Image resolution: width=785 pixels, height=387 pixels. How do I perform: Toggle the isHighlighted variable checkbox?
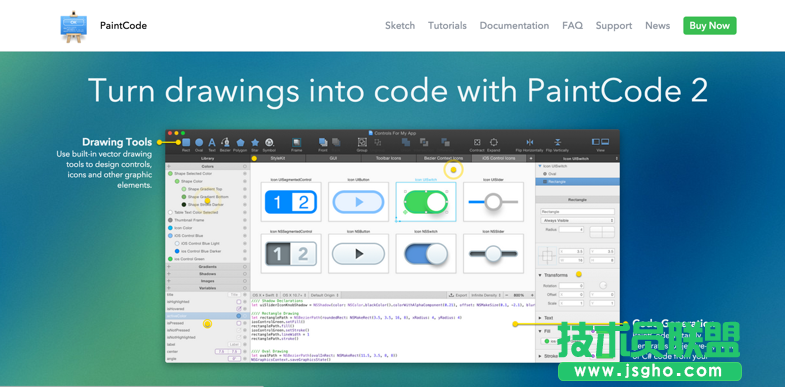coord(239,302)
